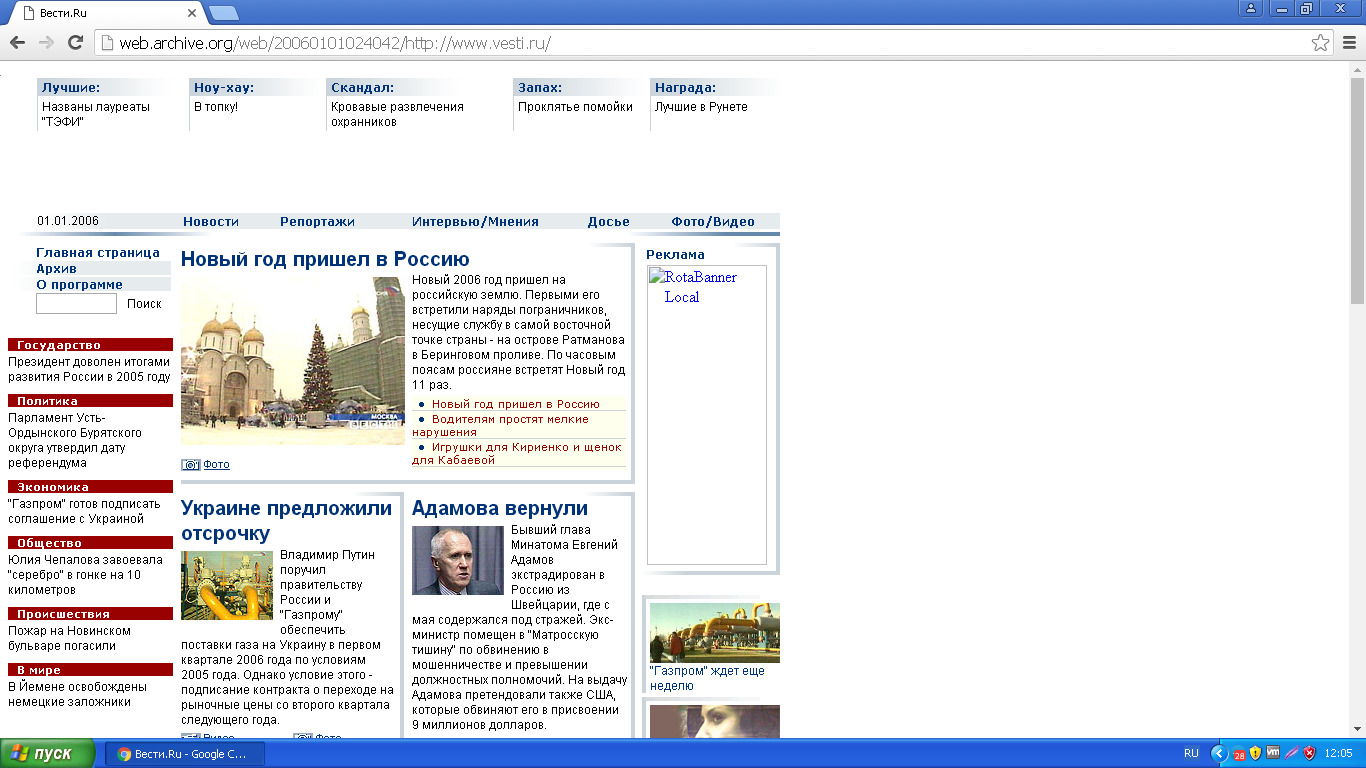Click the Поиск search button
1366x768 pixels.
(x=144, y=304)
